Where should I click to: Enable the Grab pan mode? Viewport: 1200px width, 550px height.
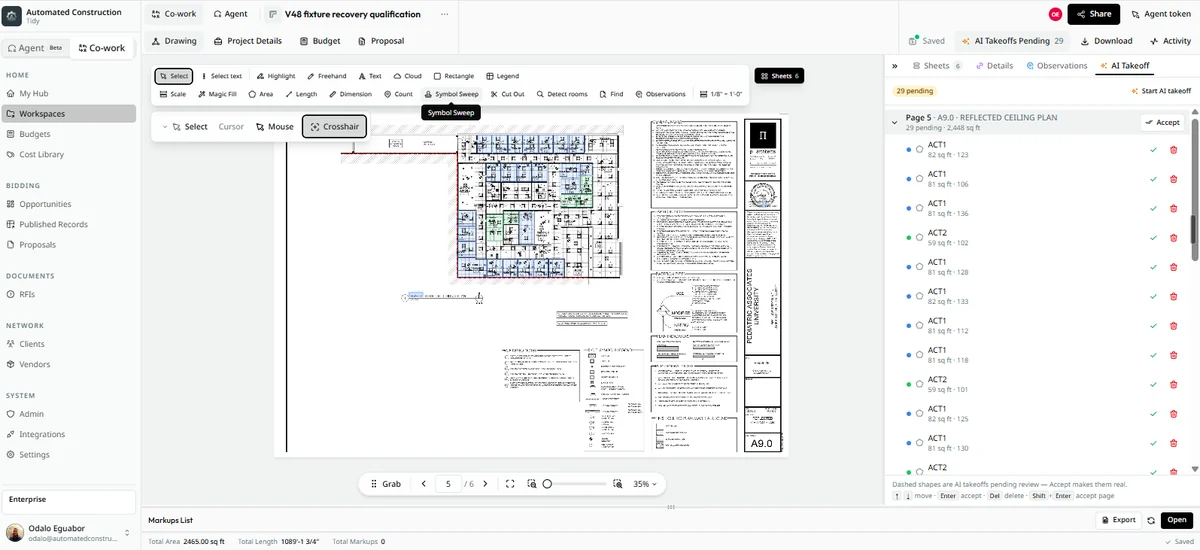pyautogui.click(x=385, y=484)
